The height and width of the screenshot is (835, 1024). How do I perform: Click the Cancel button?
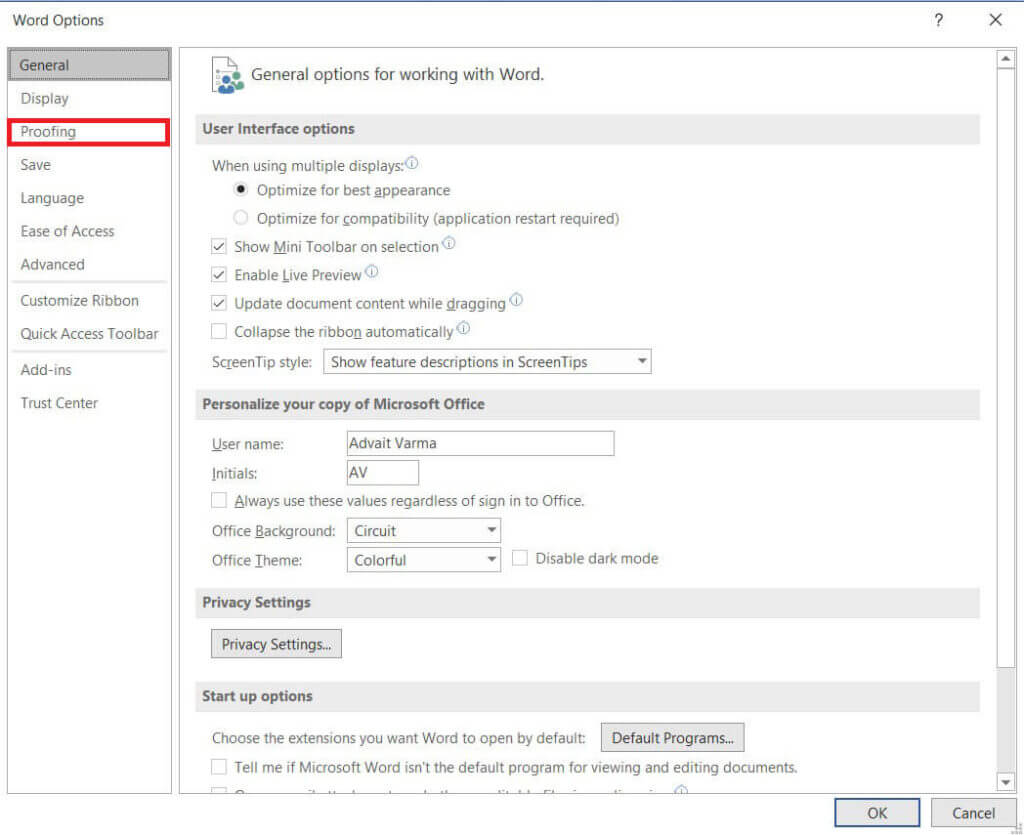tap(973, 813)
